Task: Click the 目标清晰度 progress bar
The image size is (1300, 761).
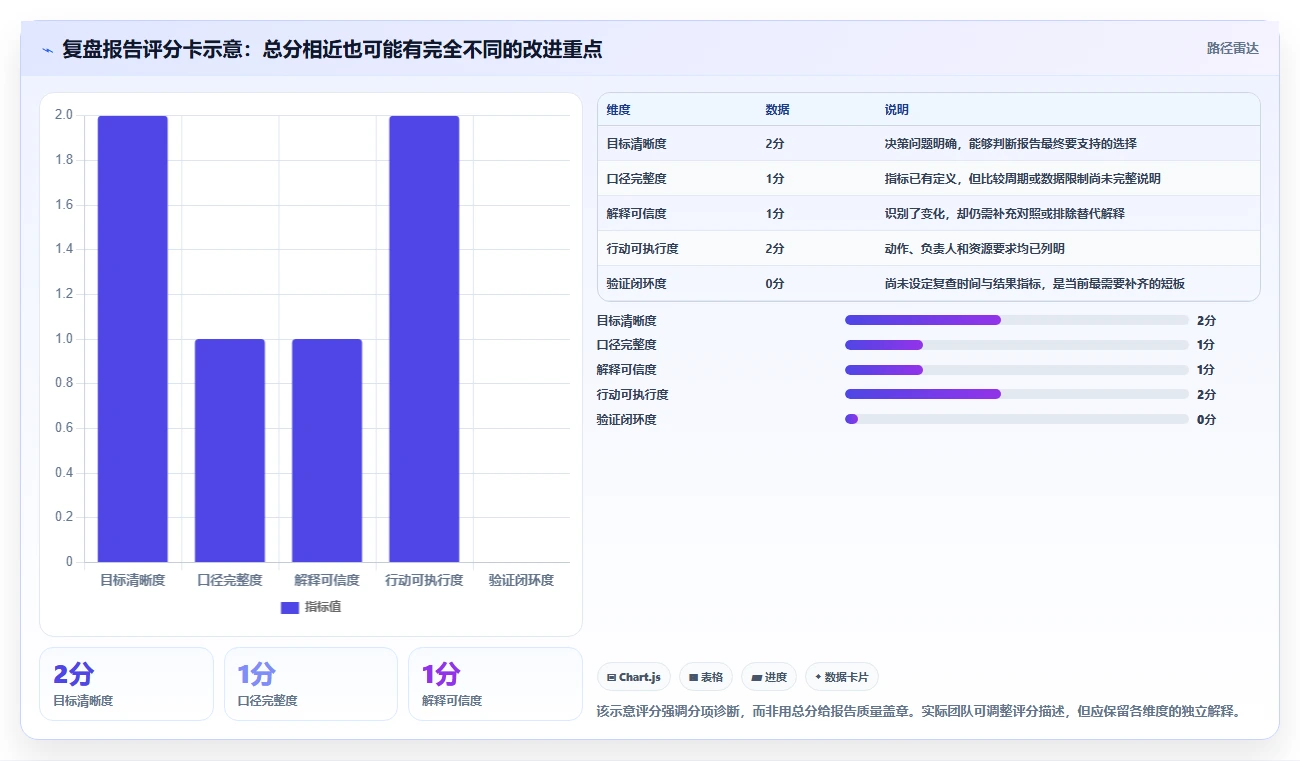Action: click(x=1017, y=320)
